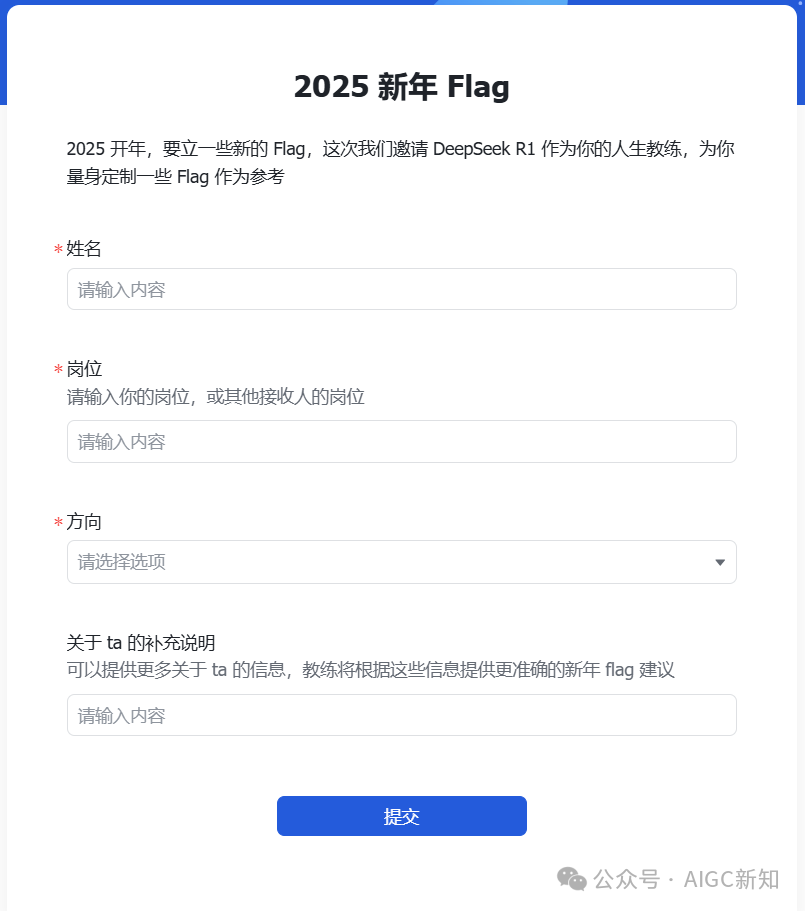Focus the 岗位 text input box
Image resolution: width=805 pixels, height=911 pixels.
(x=401, y=441)
